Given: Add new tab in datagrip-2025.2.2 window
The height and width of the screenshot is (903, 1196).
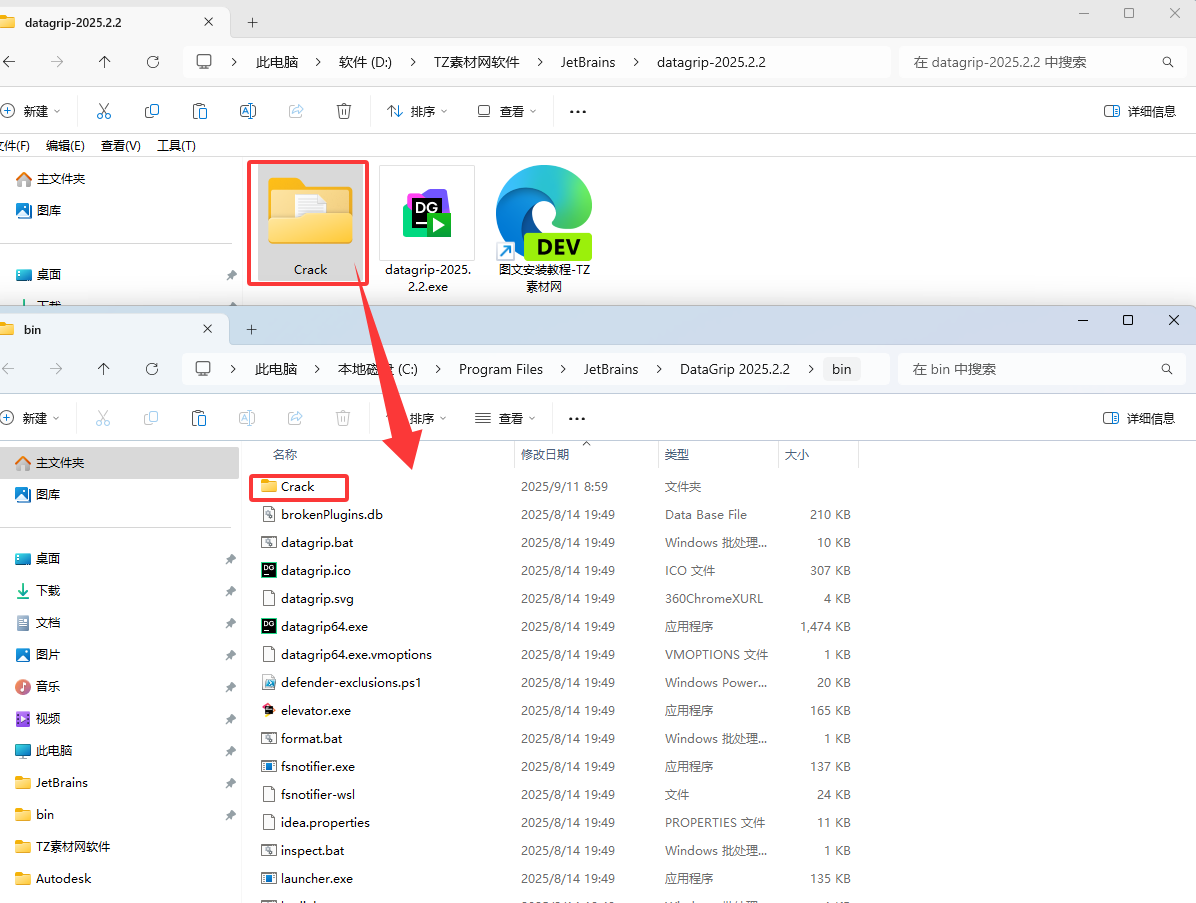Looking at the screenshot, I should click(252, 22).
